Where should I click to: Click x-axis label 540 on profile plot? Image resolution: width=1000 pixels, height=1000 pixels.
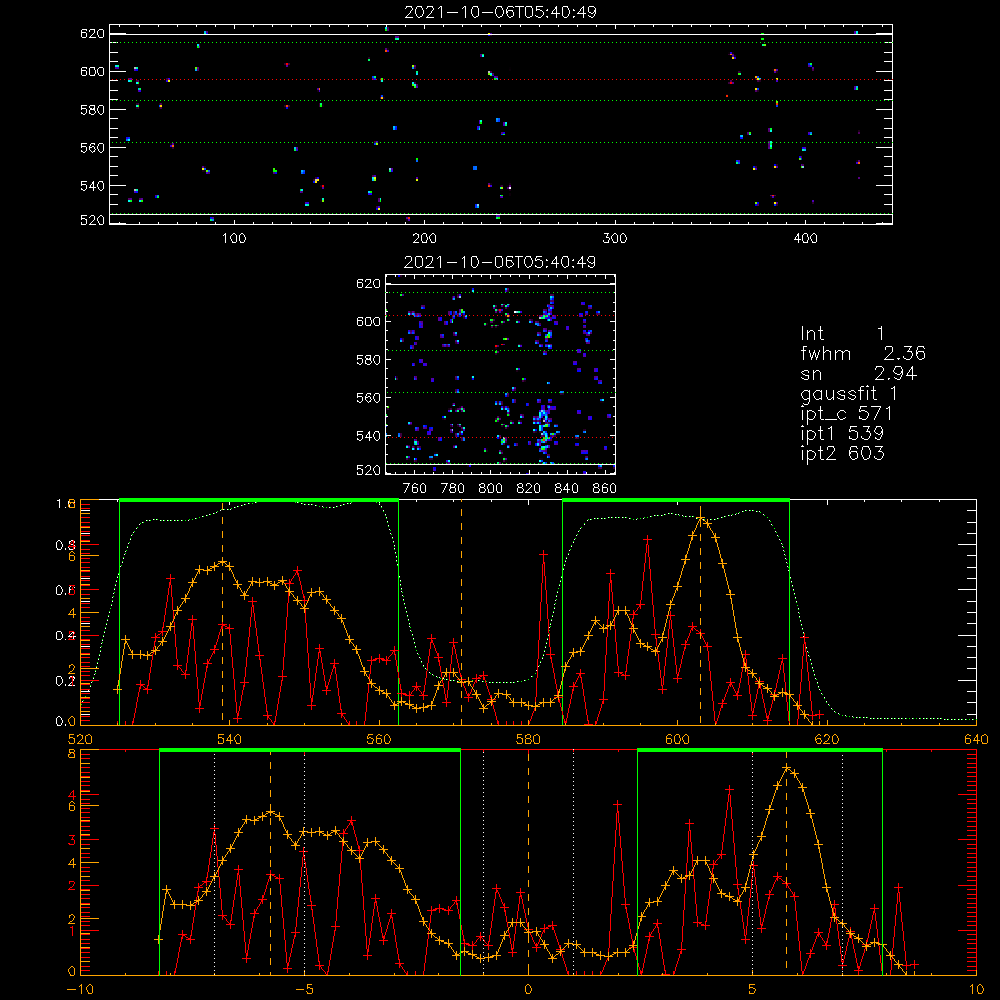[230, 740]
